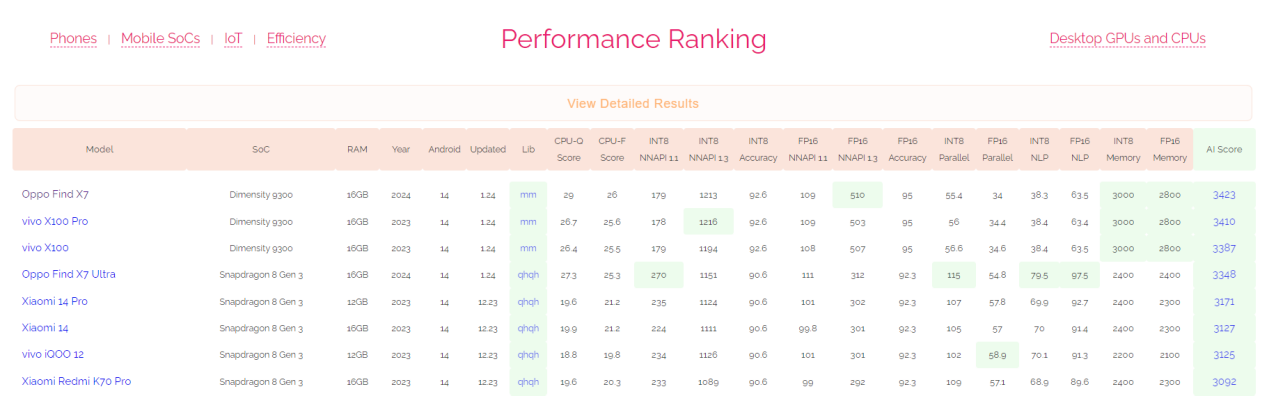The width and height of the screenshot is (1269, 396).
Task: Click AI Score 3092 for Redmi K70 Pro
Action: 1224,382
